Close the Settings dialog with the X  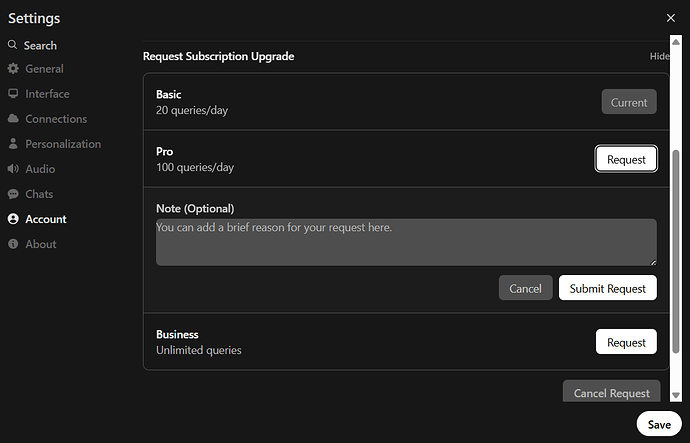point(670,18)
